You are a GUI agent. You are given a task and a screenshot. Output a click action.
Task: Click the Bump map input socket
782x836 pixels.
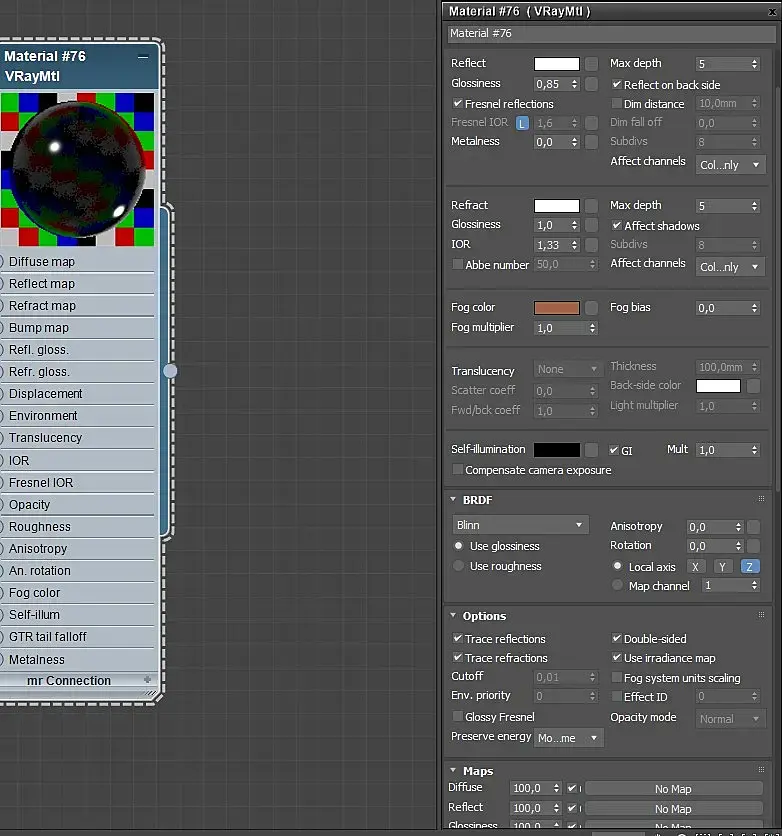click(2, 328)
